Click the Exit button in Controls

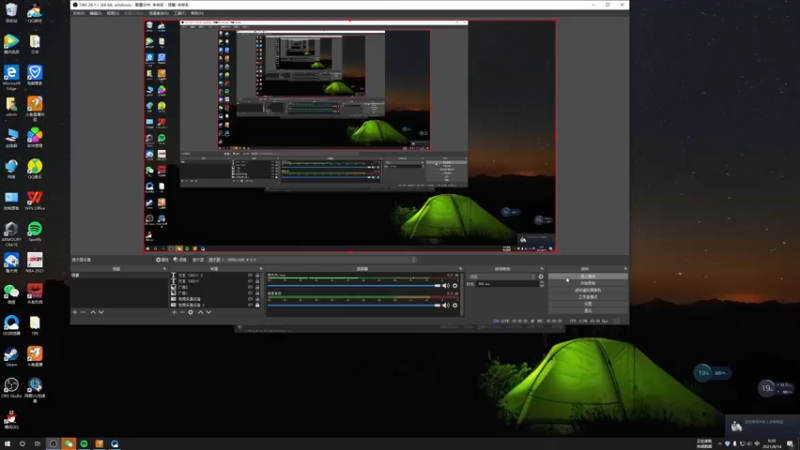tap(588, 310)
